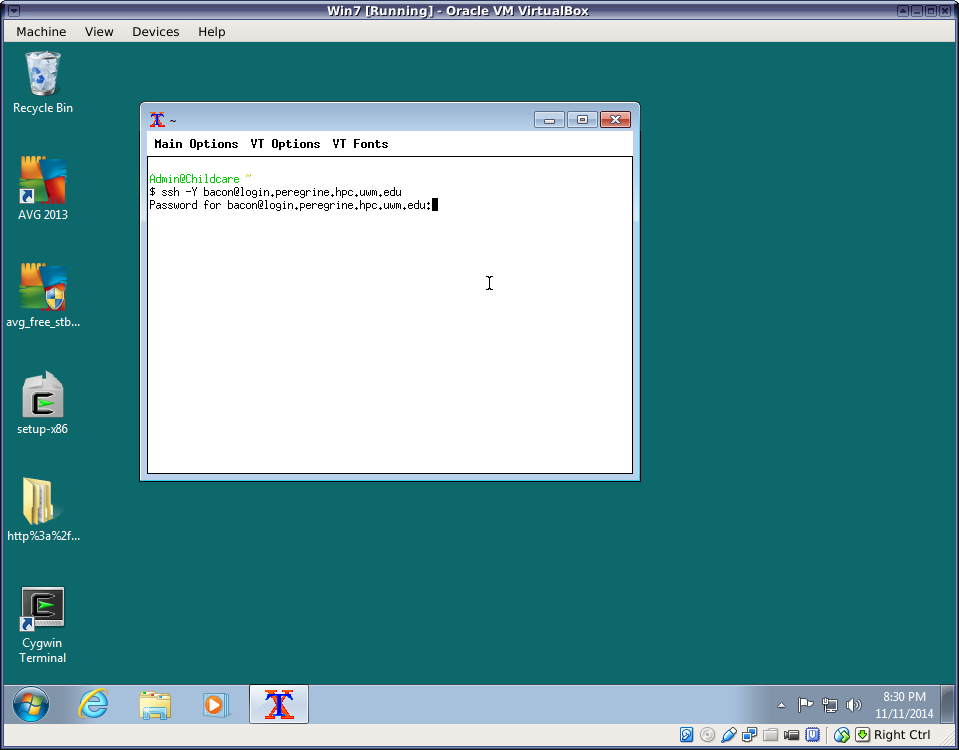Click the ssh -Y command line text
Image resolution: width=959 pixels, height=750 pixels.
[281, 192]
